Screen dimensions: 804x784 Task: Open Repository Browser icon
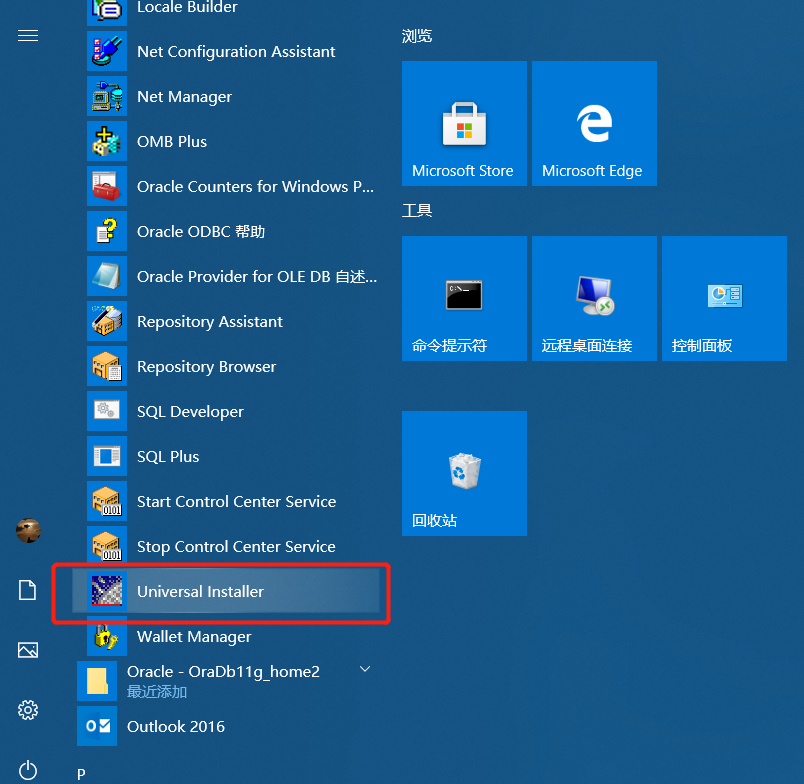[x=107, y=367]
